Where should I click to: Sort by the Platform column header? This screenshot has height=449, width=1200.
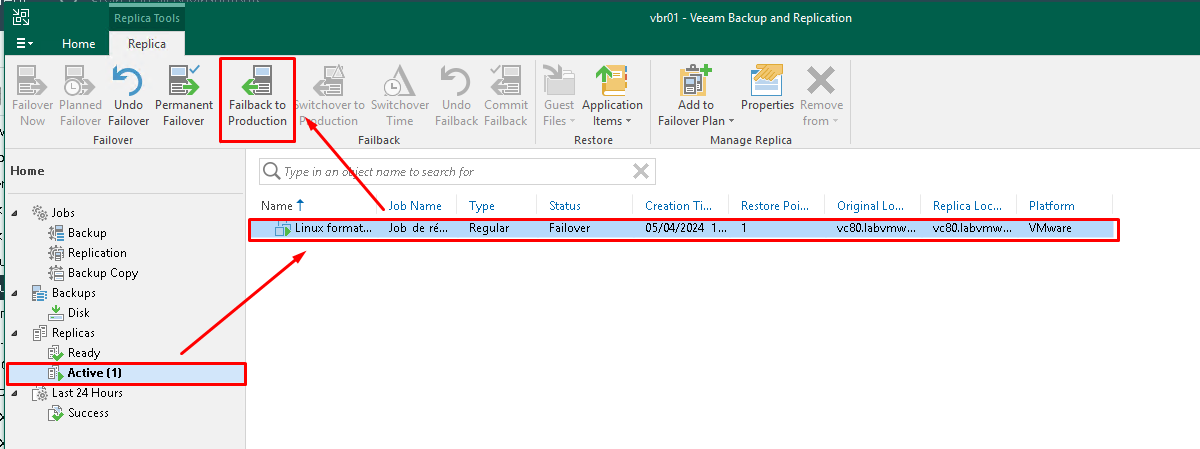point(1052,205)
